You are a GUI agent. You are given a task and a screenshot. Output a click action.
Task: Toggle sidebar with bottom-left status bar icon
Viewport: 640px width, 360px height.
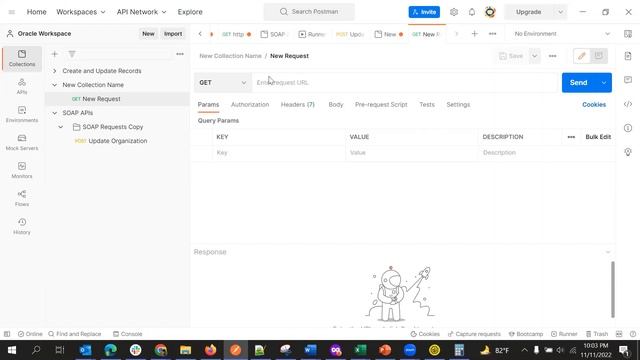point(7,334)
